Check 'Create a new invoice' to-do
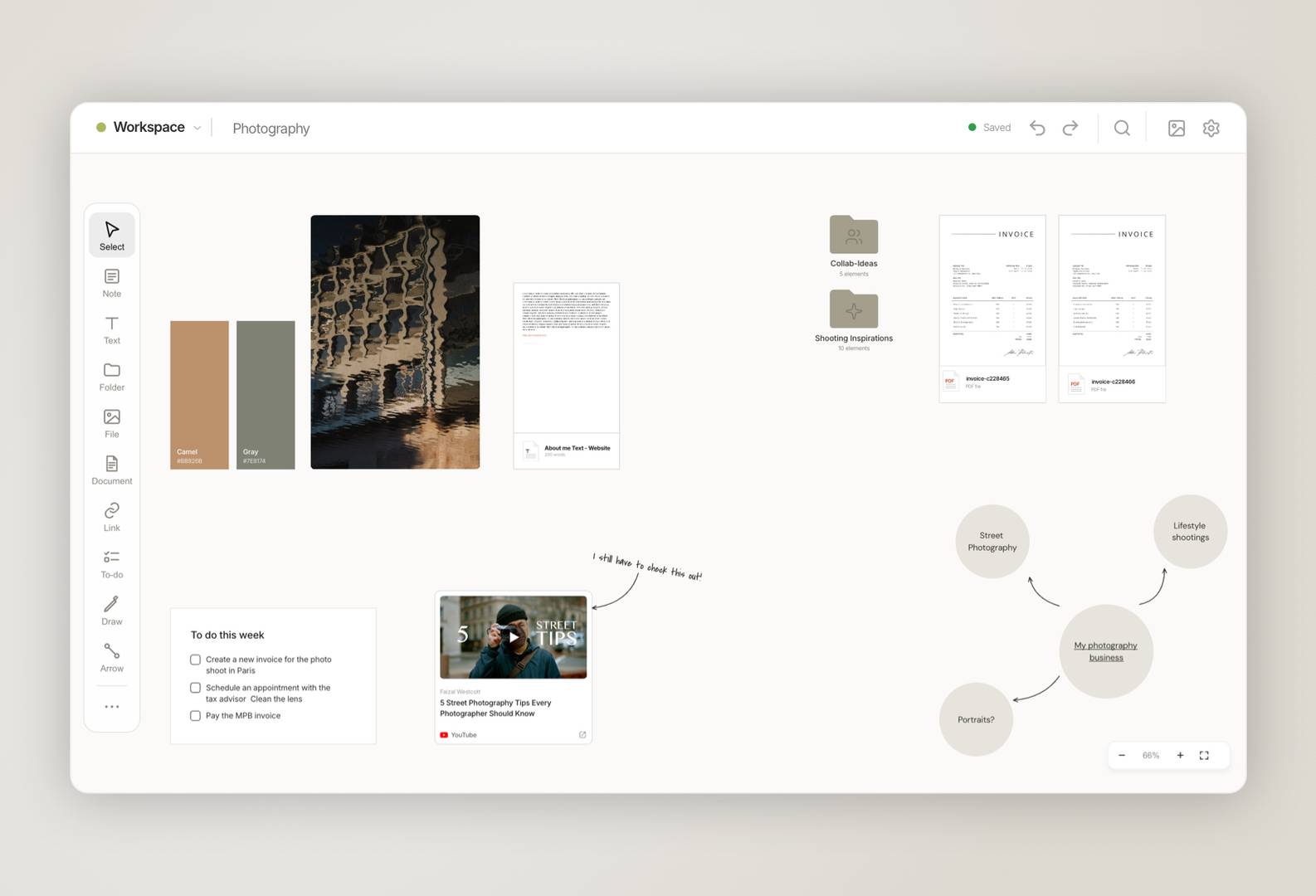The image size is (1316, 896). pyautogui.click(x=195, y=660)
